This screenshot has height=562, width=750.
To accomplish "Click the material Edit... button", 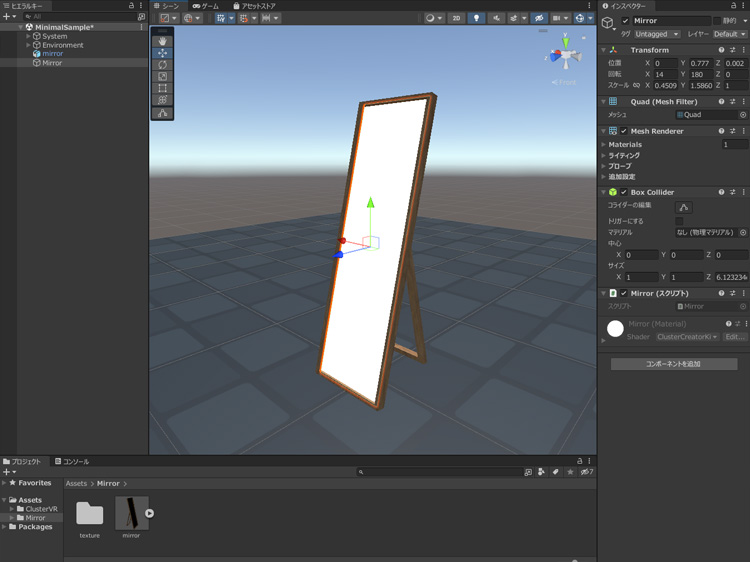I will (x=735, y=337).
